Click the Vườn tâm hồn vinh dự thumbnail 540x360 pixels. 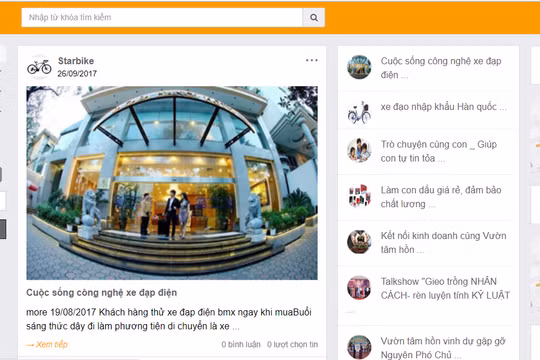359,347
